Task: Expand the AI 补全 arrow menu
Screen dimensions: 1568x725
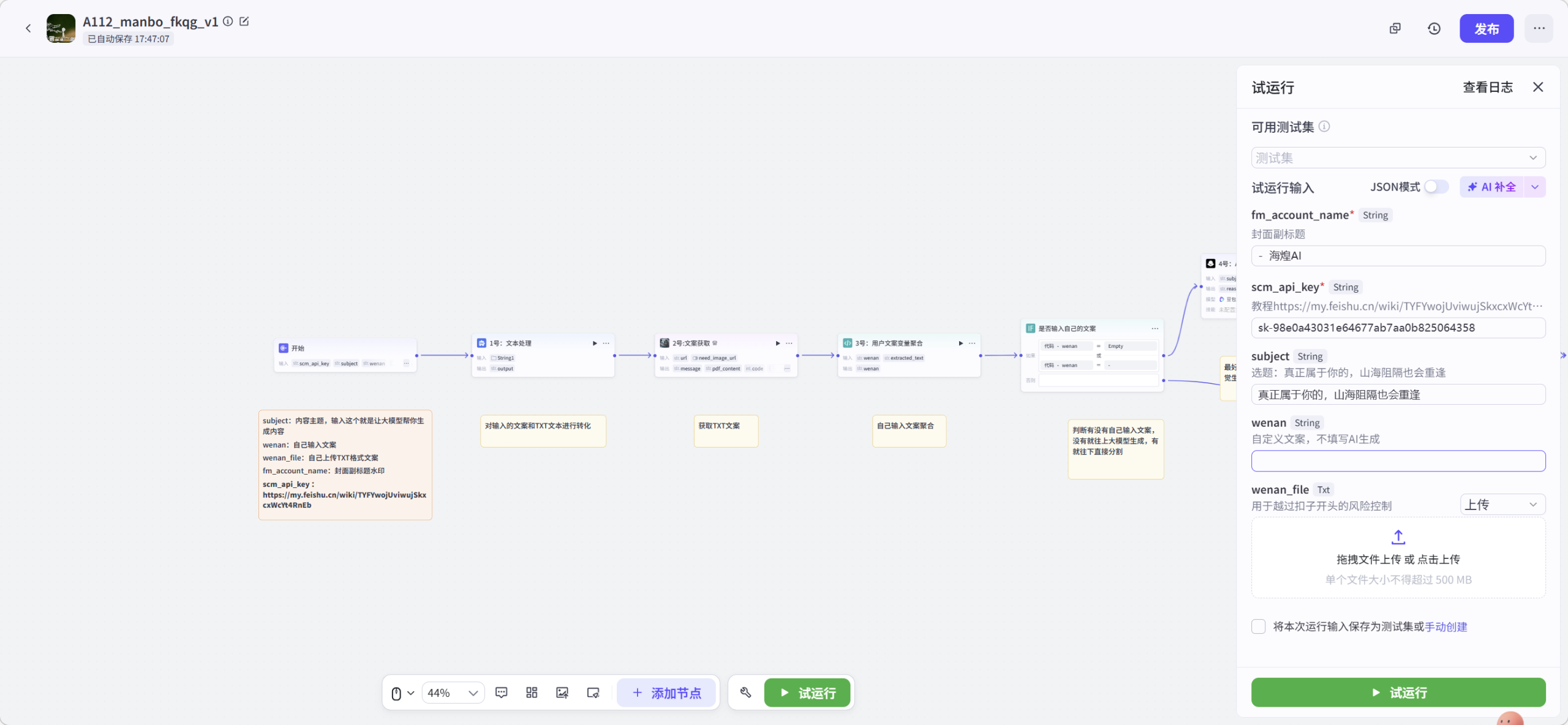Action: [1535, 187]
